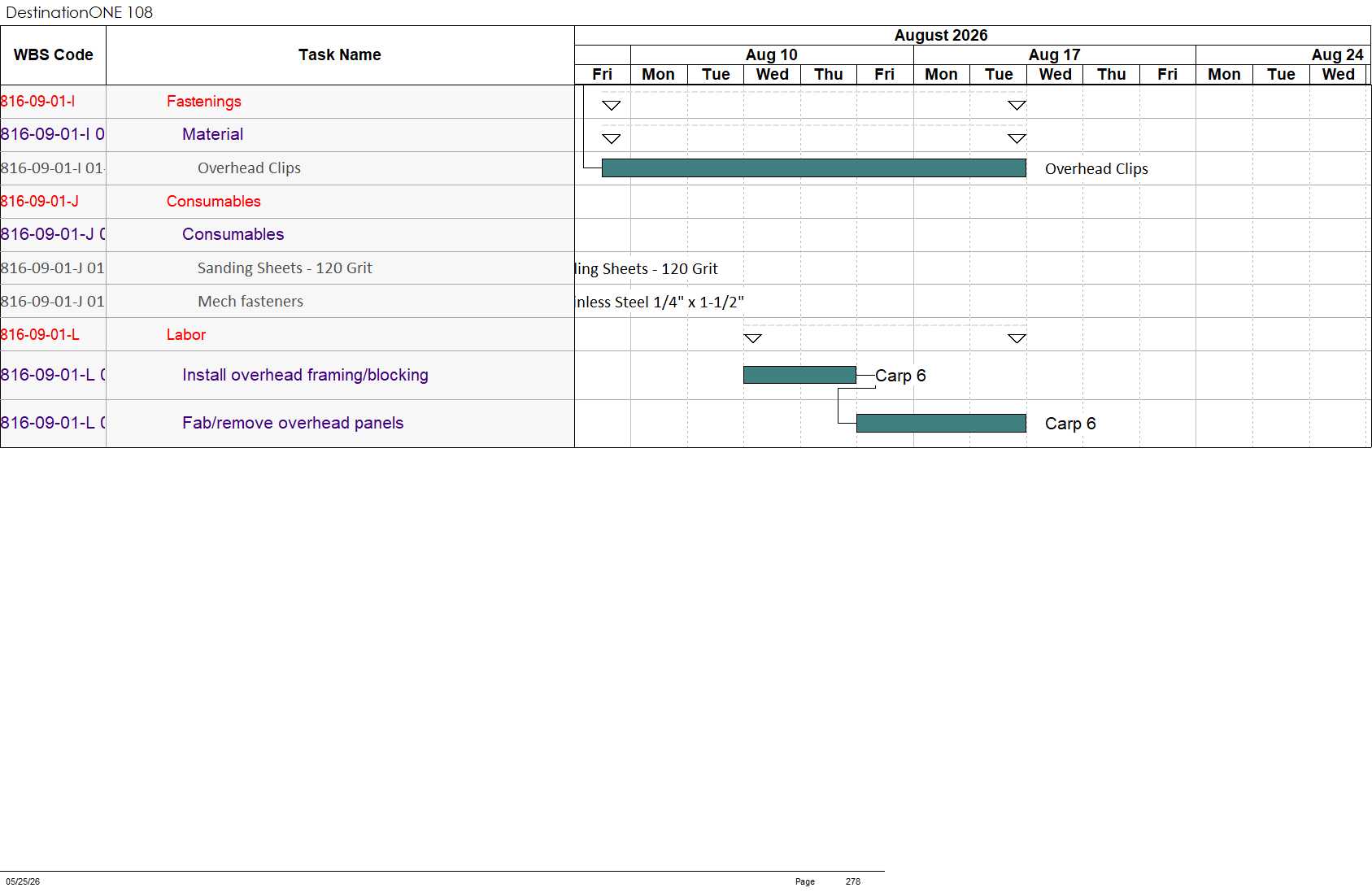Click Fastenings summary end marker triangle

(1017, 106)
